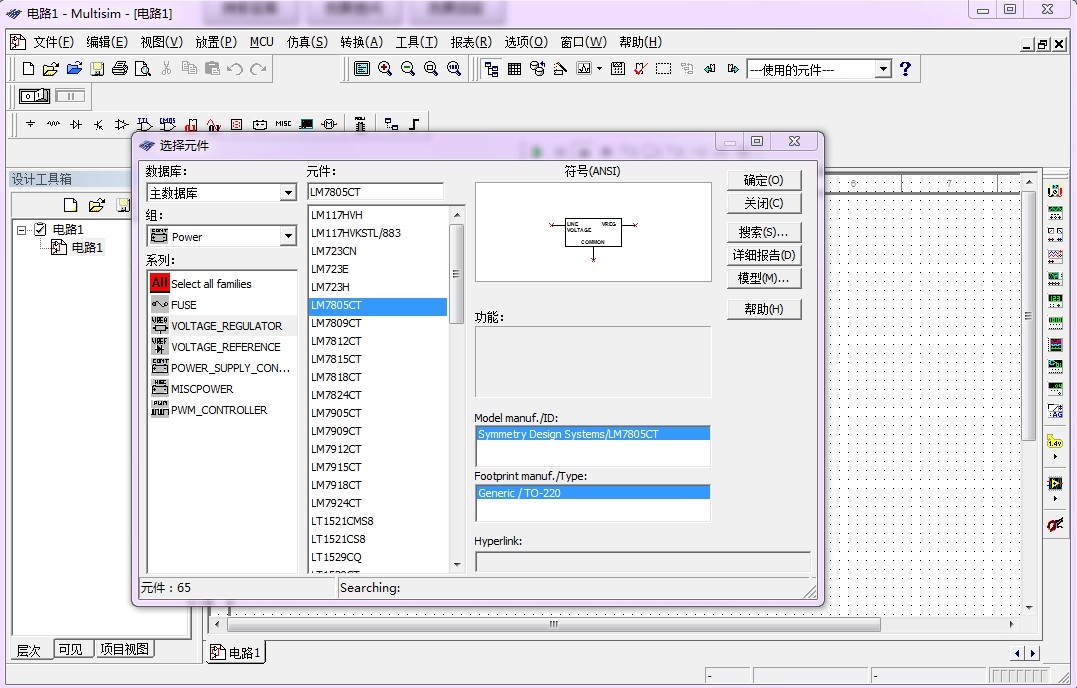Place a transistor component
The height and width of the screenshot is (688, 1077).
[x=99, y=124]
